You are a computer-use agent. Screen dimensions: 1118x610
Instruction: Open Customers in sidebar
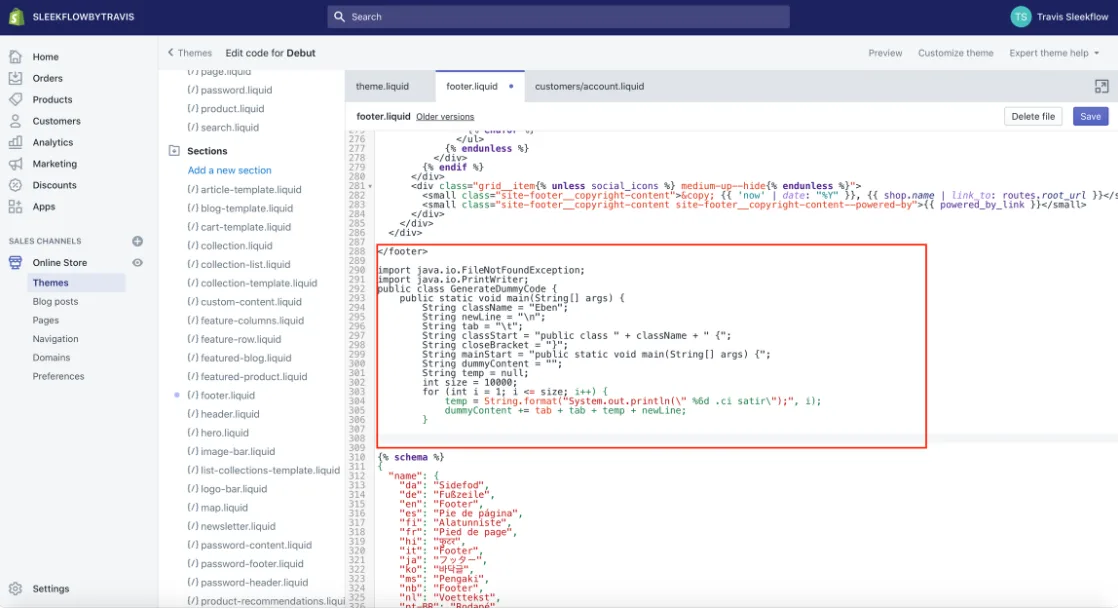[56, 120]
